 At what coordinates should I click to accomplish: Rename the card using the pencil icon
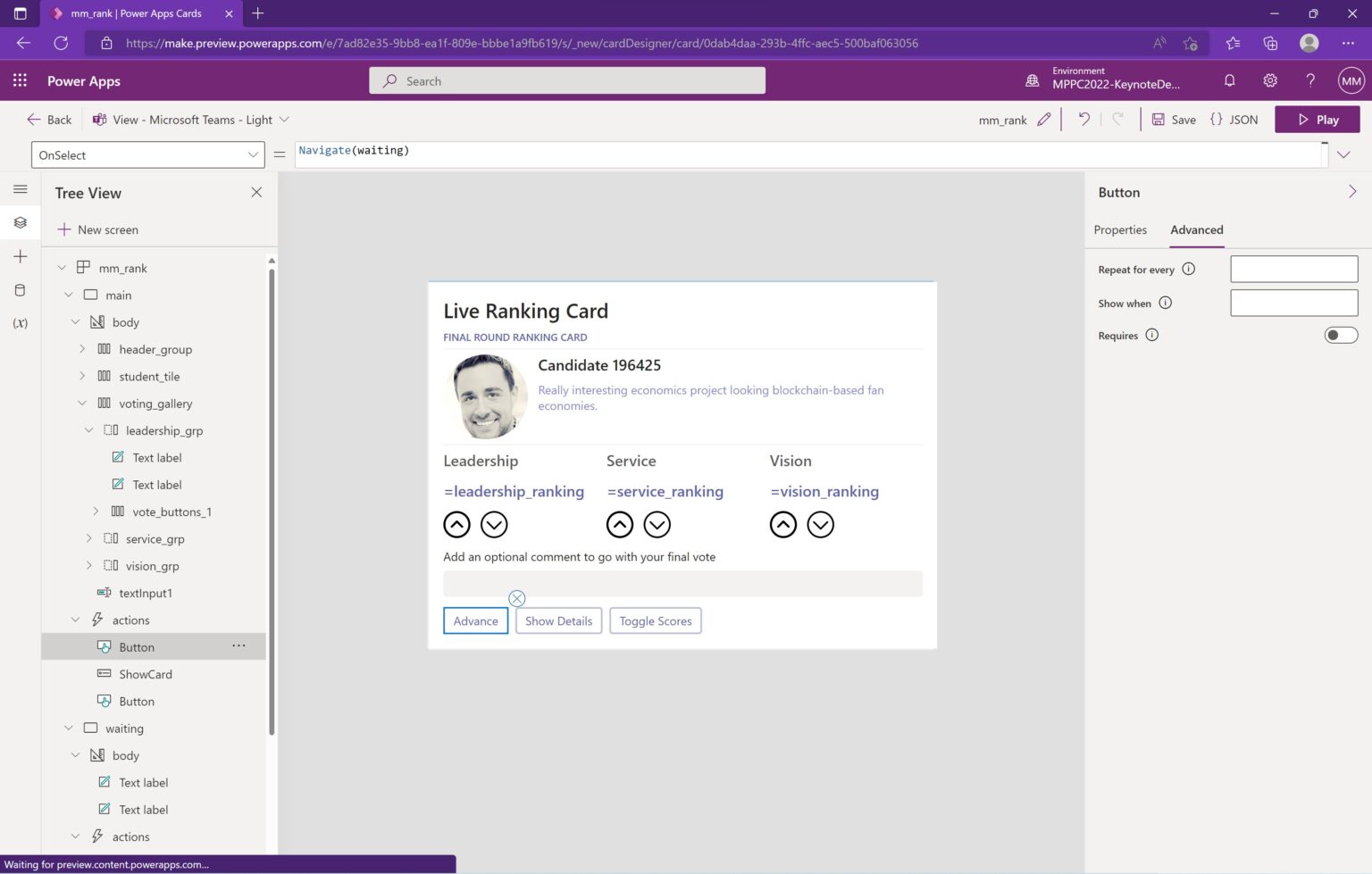click(x=1044, y=119)
